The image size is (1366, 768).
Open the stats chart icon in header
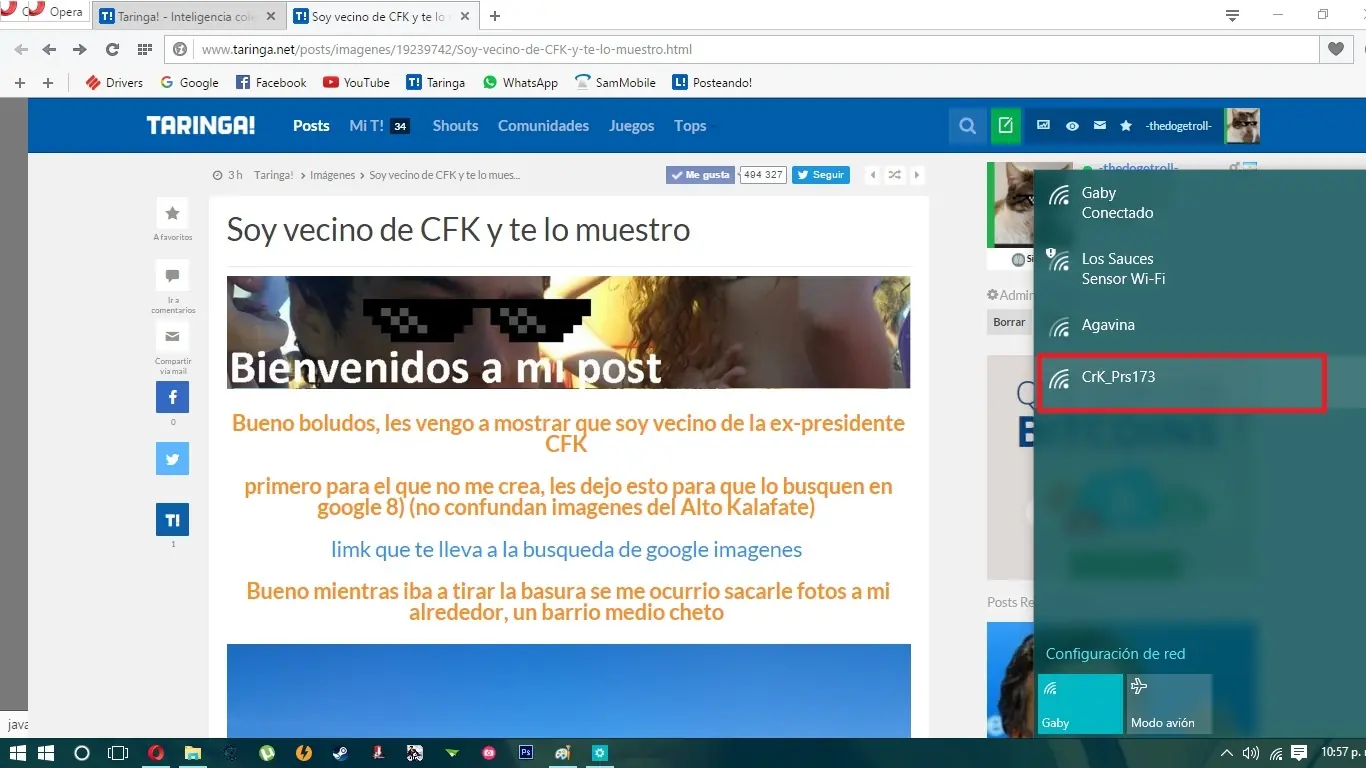[x=1044, y=126]
